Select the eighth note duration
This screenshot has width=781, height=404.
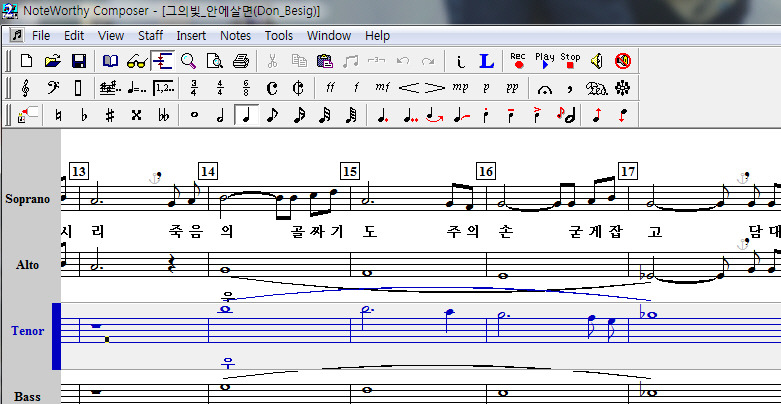(272, 115)
